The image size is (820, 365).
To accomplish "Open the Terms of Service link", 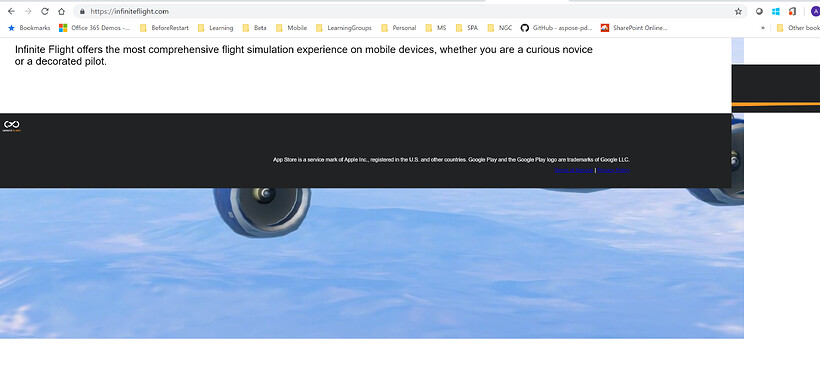I will [574, 170].
